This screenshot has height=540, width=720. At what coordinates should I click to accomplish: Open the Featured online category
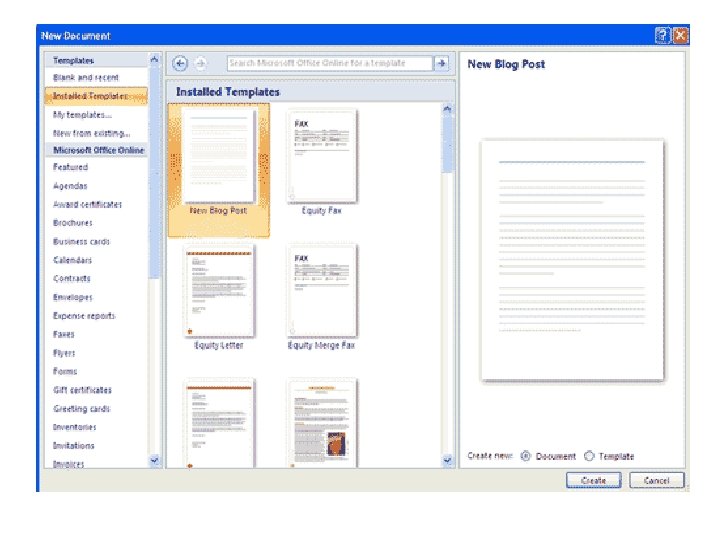[x=70, y=167]
